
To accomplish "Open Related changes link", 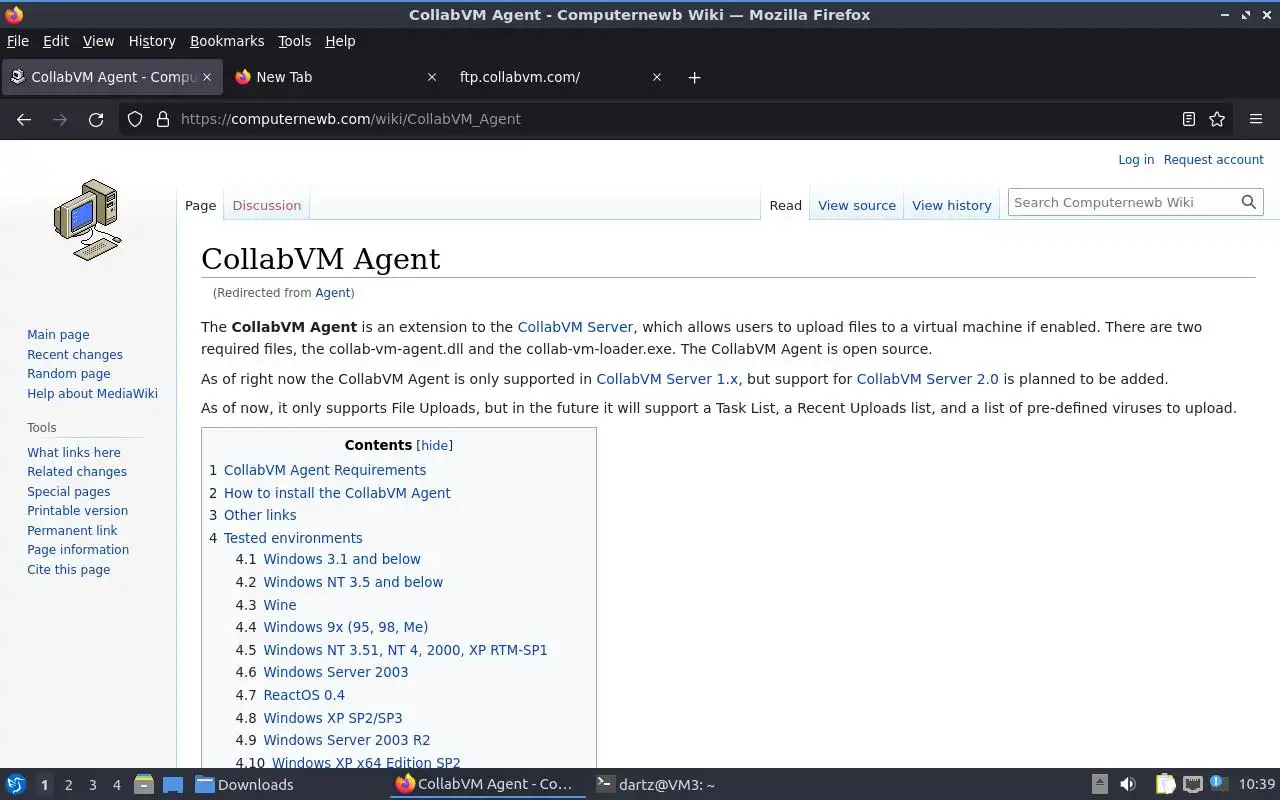I will (x=77, y=471).
